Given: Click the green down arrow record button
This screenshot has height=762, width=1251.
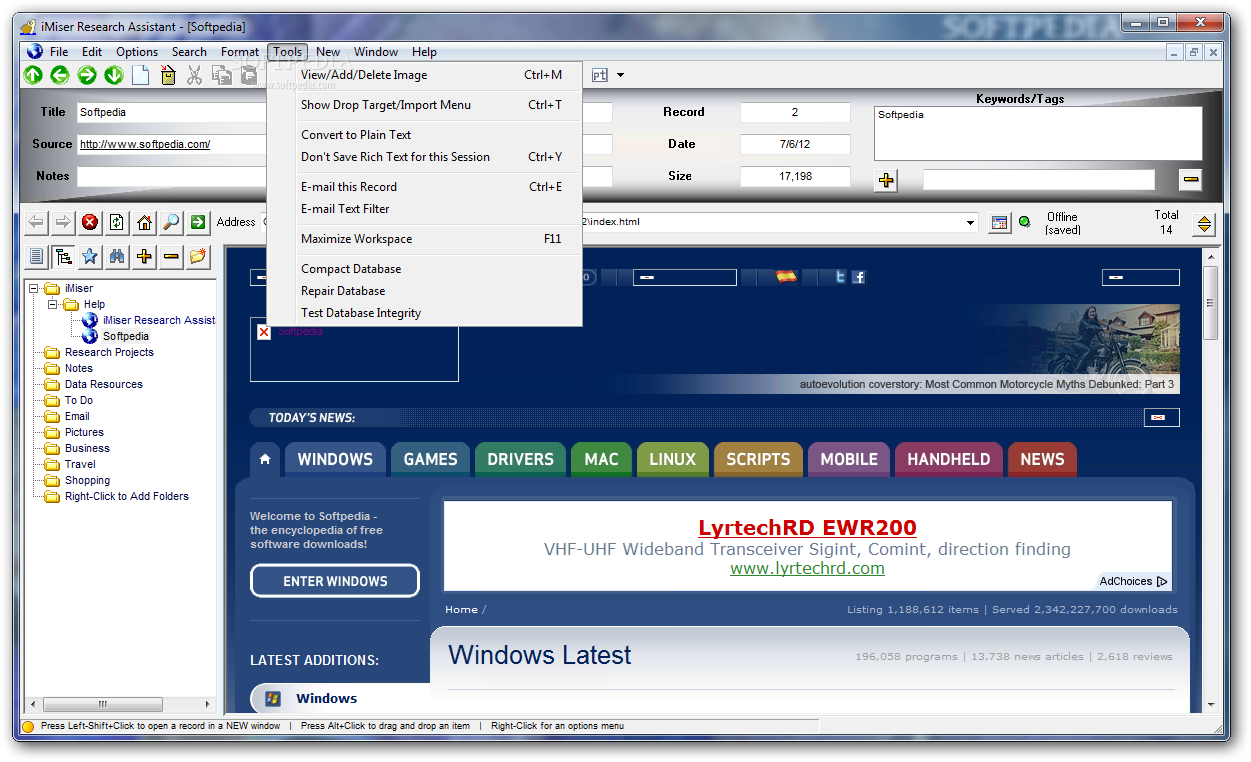Looking at the screenshot, I should pos(114,75).
